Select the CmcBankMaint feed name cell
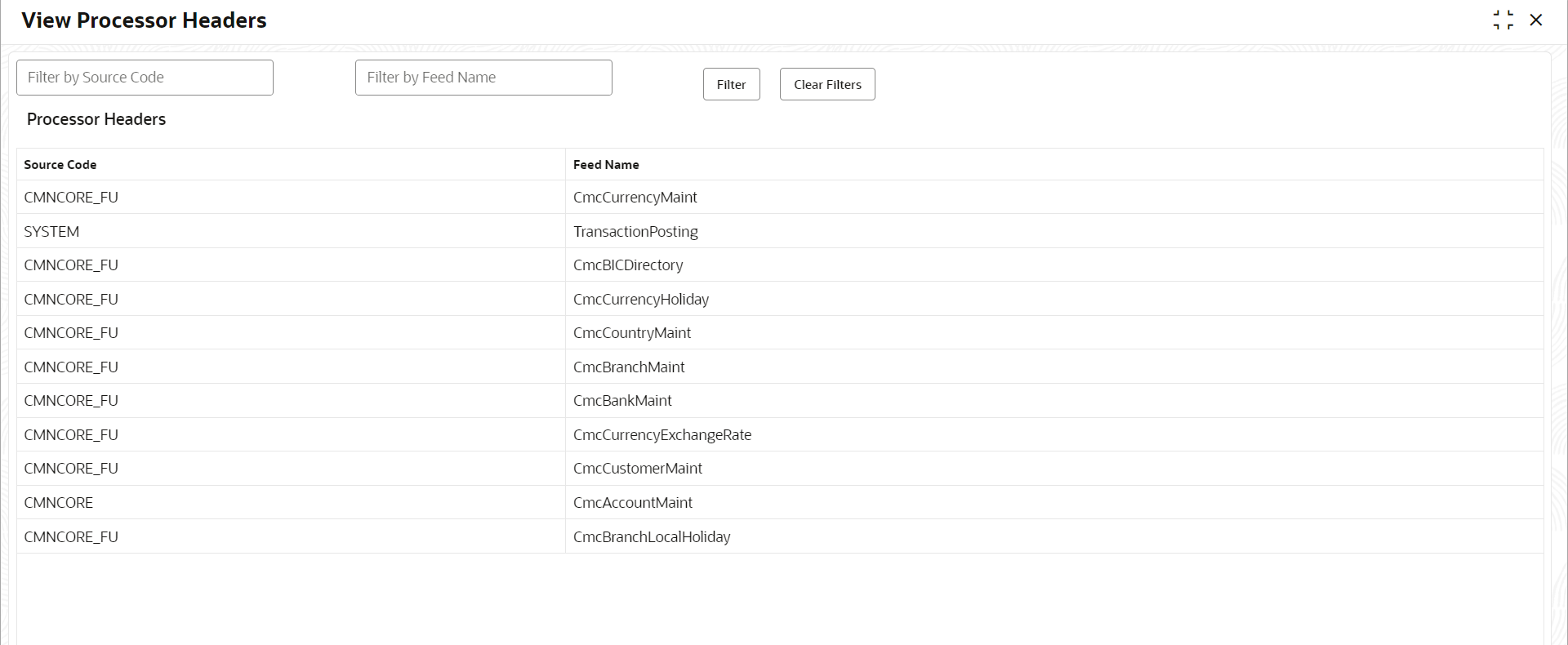The height and width of the screenshot is (645, 1568). pos(1054,401)
